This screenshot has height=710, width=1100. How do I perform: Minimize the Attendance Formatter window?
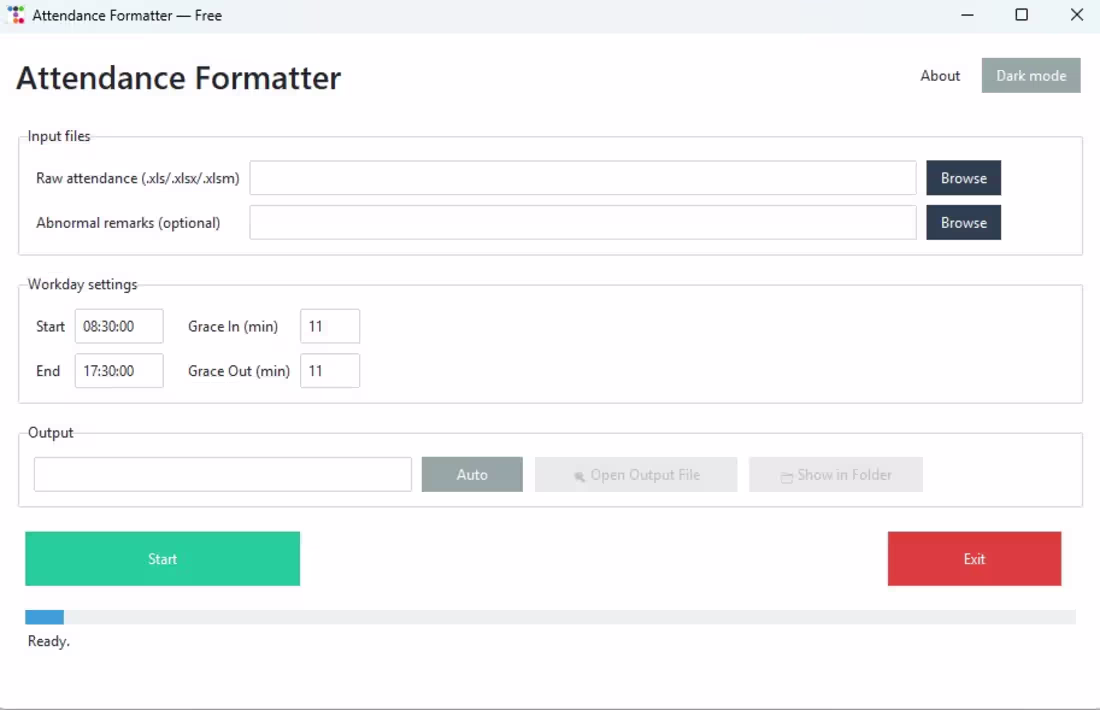click(967, 15)
